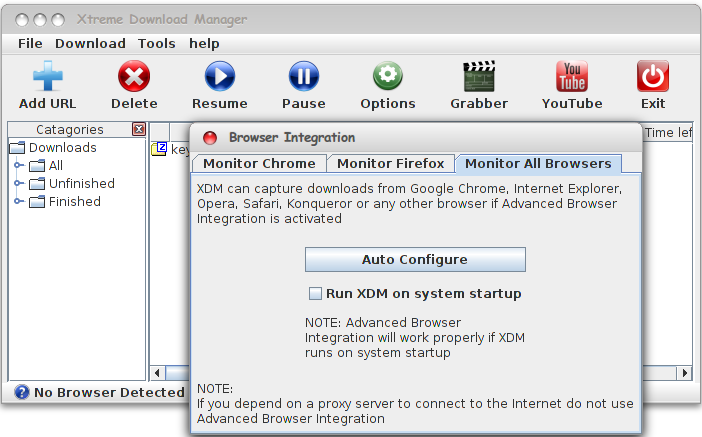The image size is (702, 437).
Task: Click the Time left column header
Action: (x=668, y=133)
